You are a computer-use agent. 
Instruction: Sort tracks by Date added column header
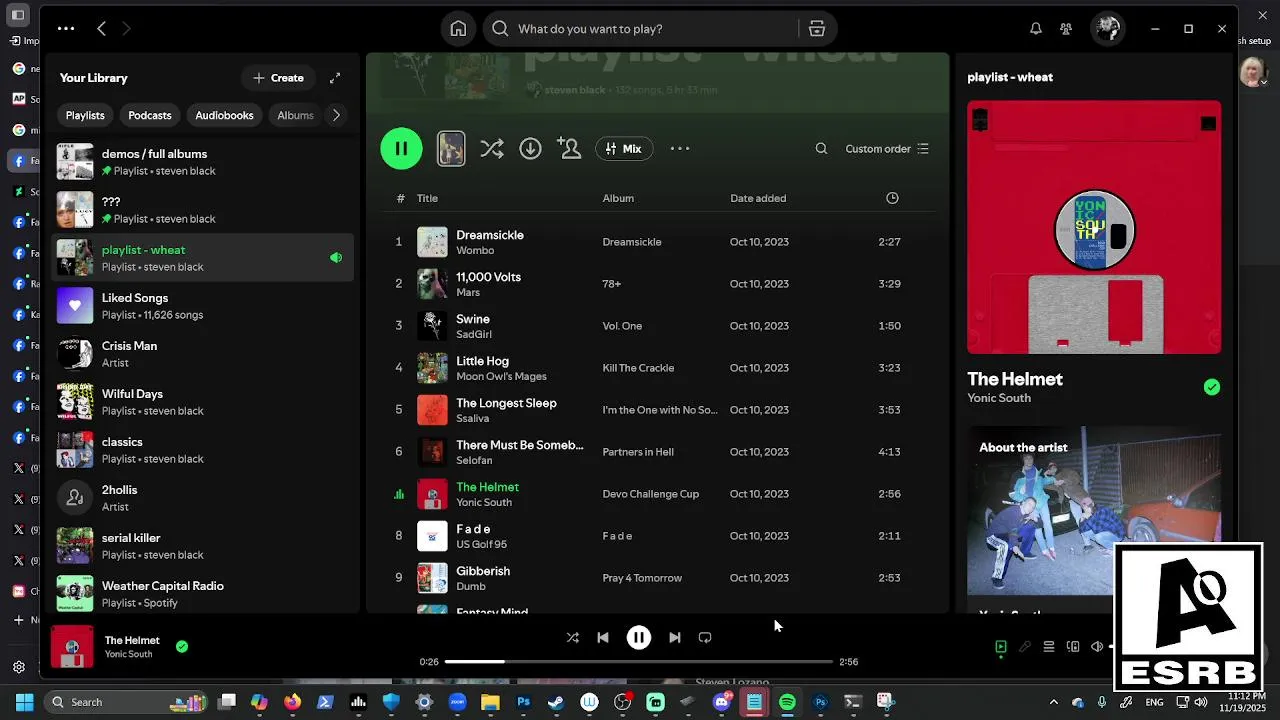pyautogui.click(x=758, y=198)
